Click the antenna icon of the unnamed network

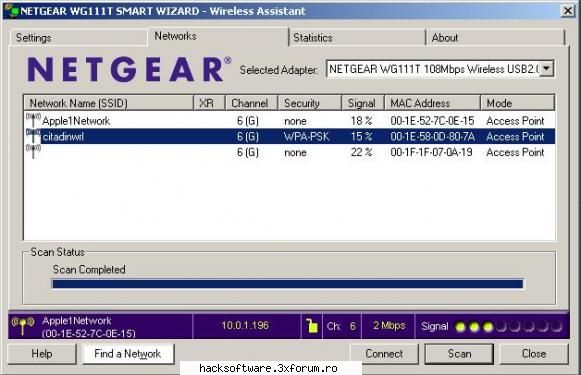point(33,152)
